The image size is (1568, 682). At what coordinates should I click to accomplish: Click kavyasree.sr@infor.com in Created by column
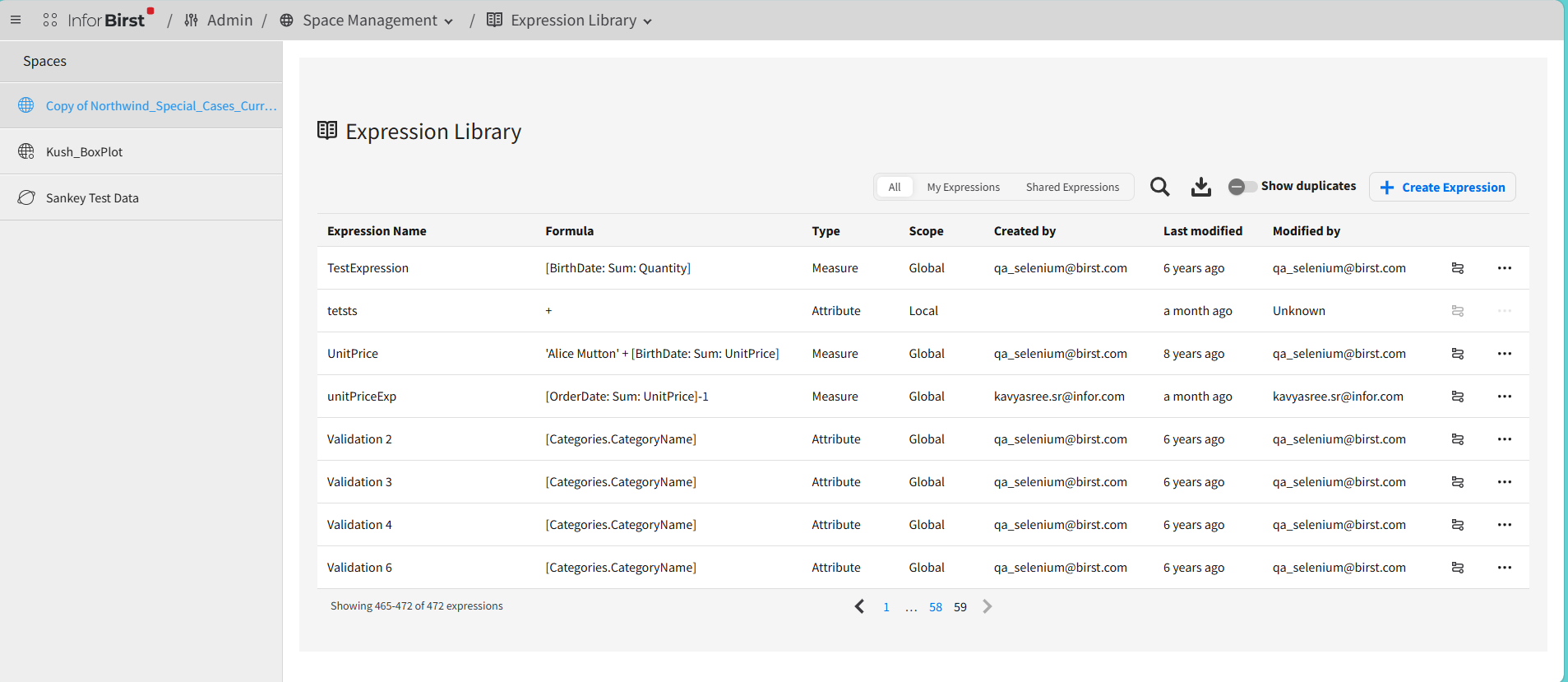click(x=1059, y=397)
